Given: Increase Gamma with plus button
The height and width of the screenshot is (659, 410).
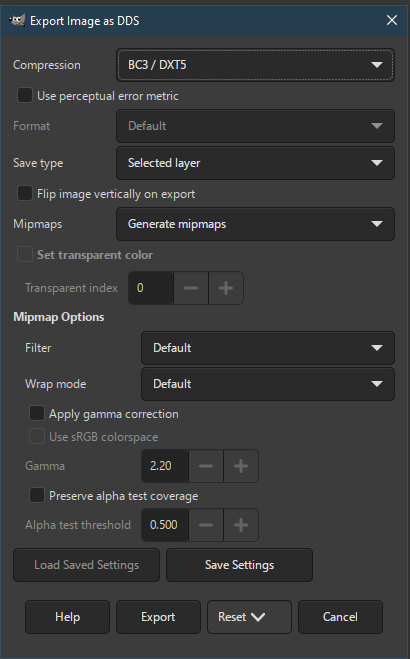Looking at the screenshot, I should coord(241,466).
